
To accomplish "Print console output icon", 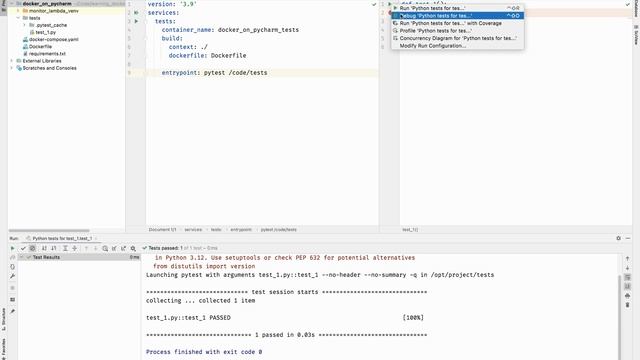I will click(x=627, y=296).
